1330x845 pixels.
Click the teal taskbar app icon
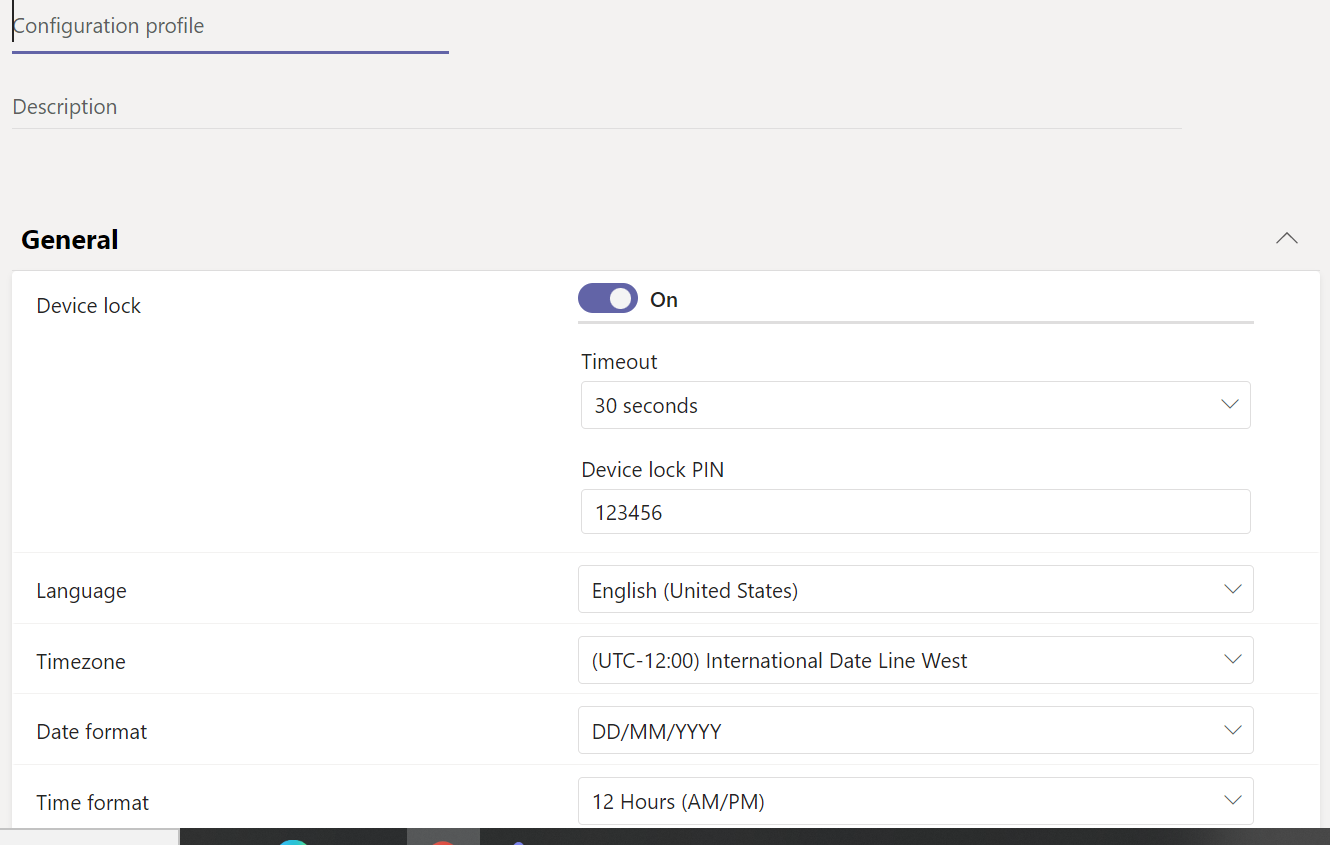click(x=293, y=840)
